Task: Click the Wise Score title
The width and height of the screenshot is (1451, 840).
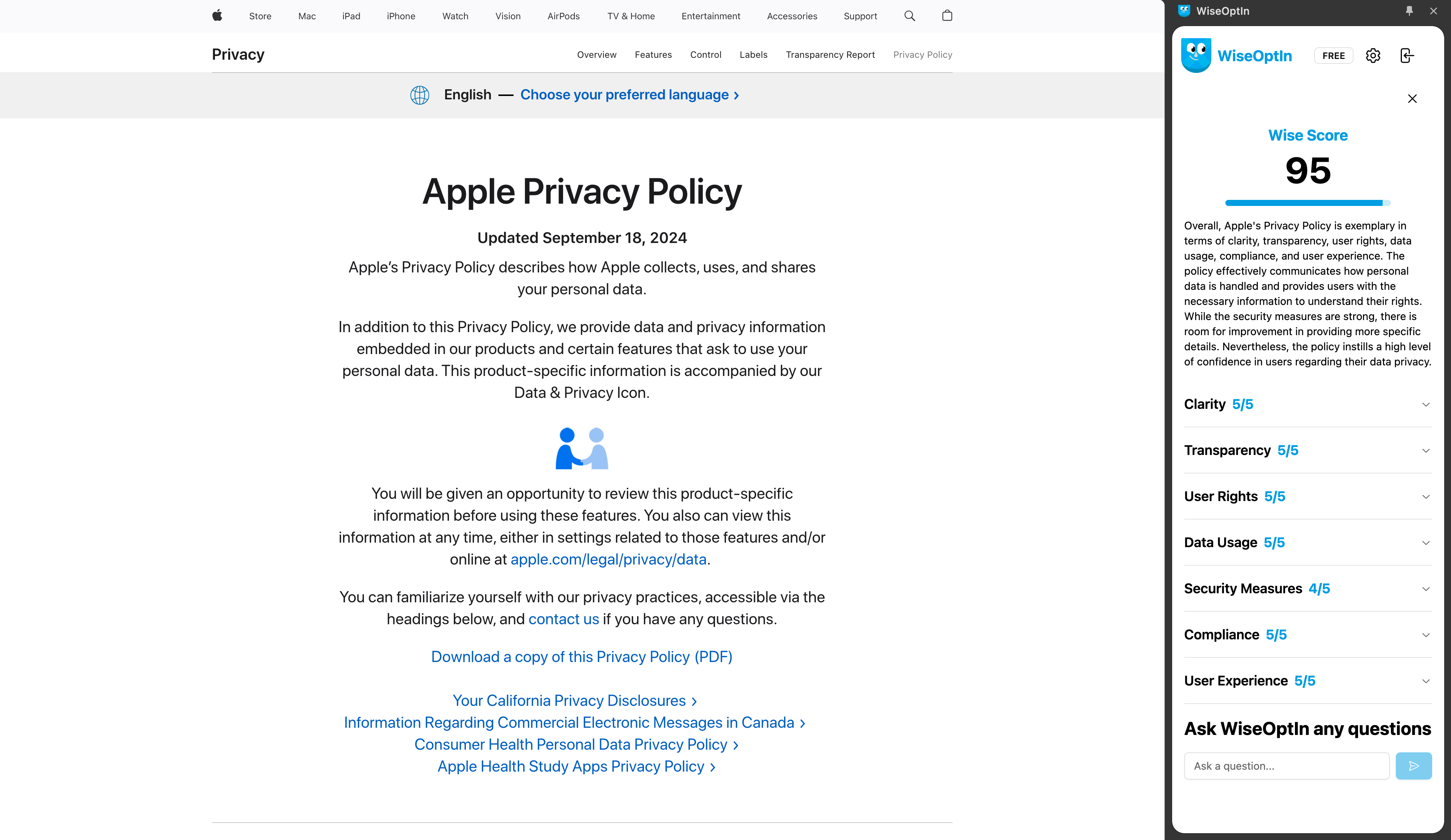Action: pos(1308,135)
